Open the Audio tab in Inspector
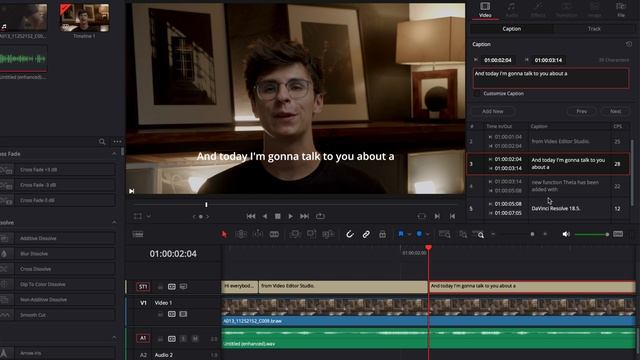Screen dimensions: 640x360 [511, 10]
